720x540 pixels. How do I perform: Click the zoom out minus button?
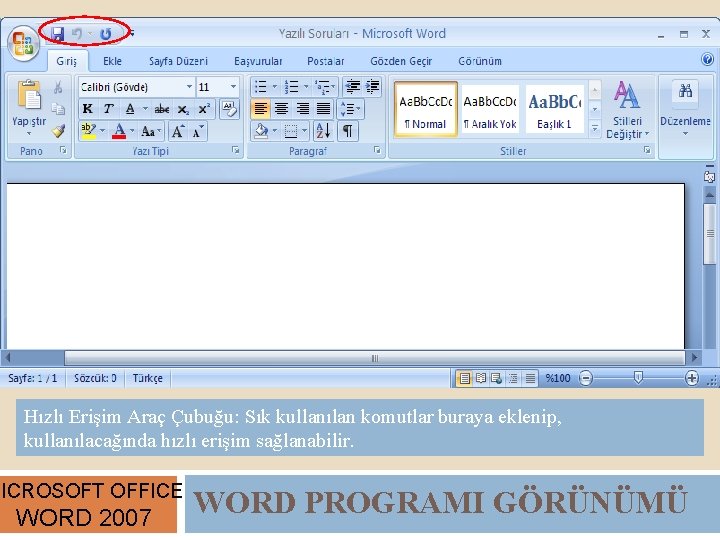pyautogui.click(x=586, y=378)
